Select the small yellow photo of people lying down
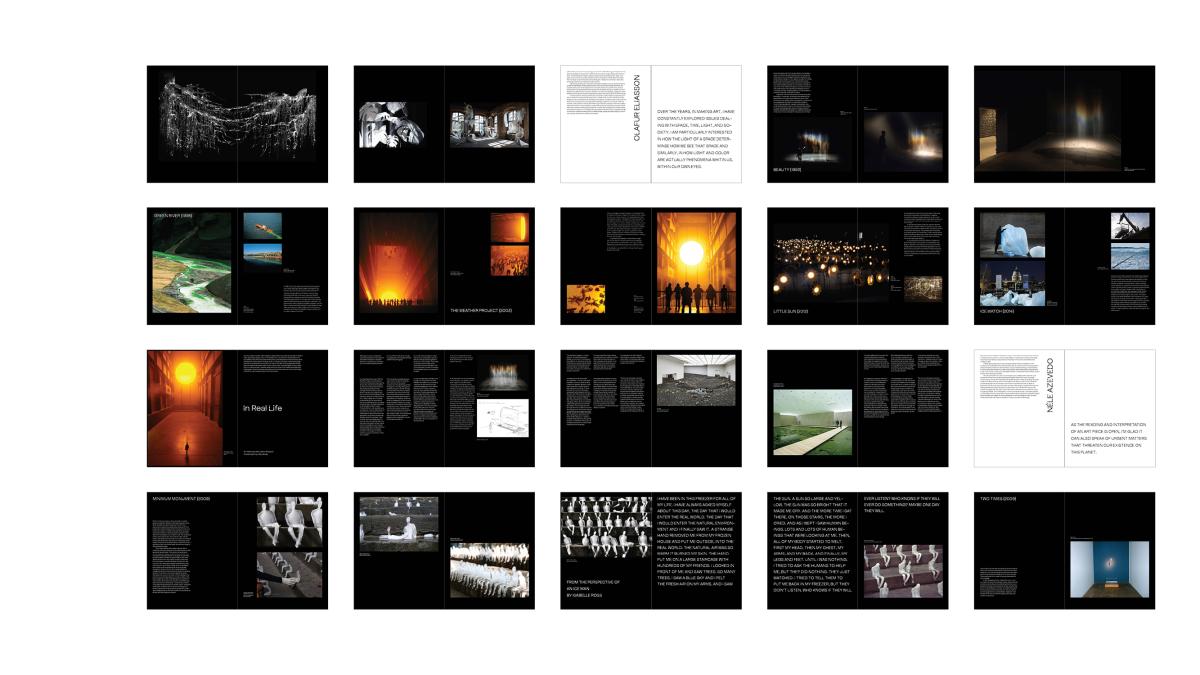 pos(585,299)
